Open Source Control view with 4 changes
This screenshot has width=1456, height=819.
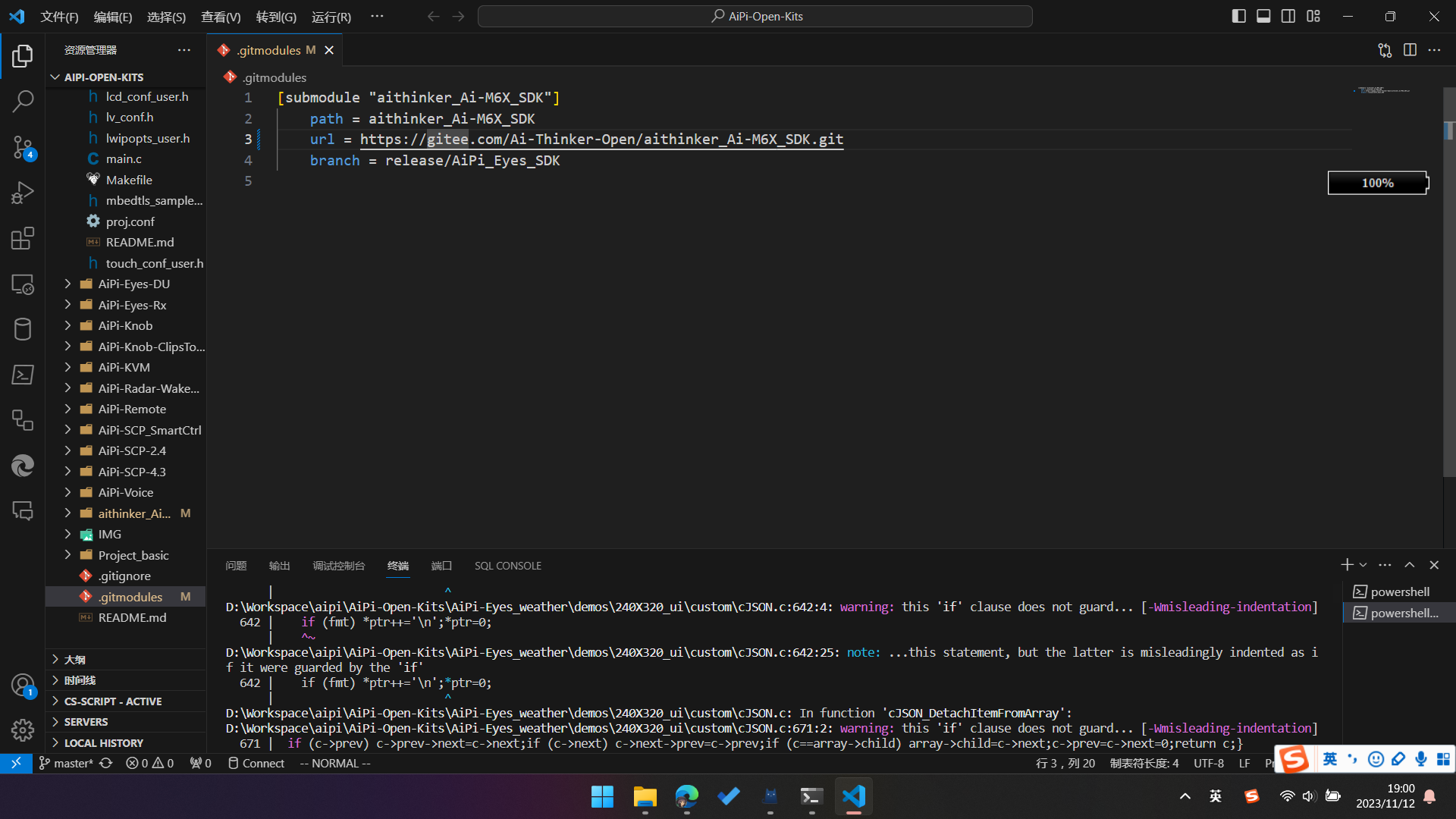pos(23,147)
